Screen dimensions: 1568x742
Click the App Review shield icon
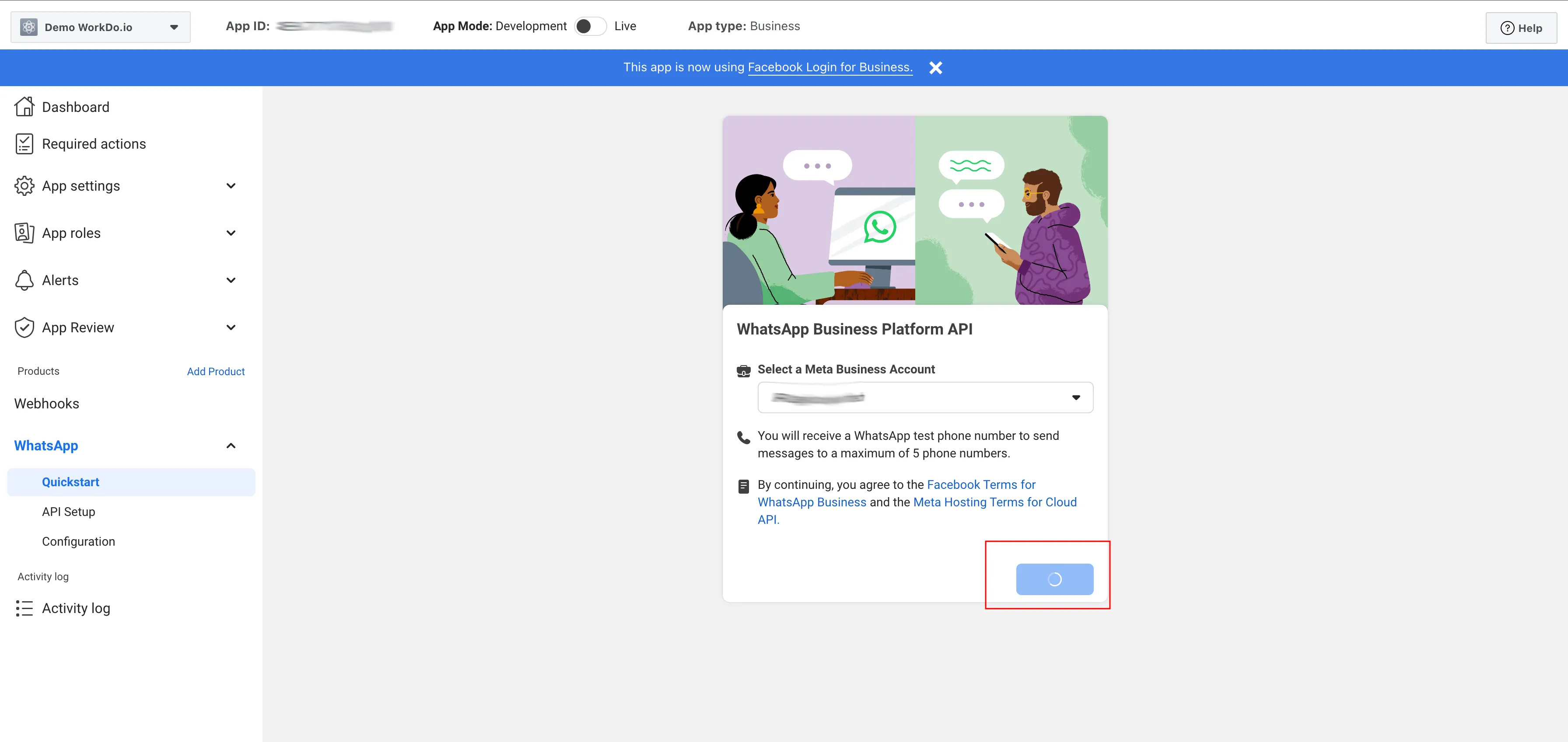(24, 328)
